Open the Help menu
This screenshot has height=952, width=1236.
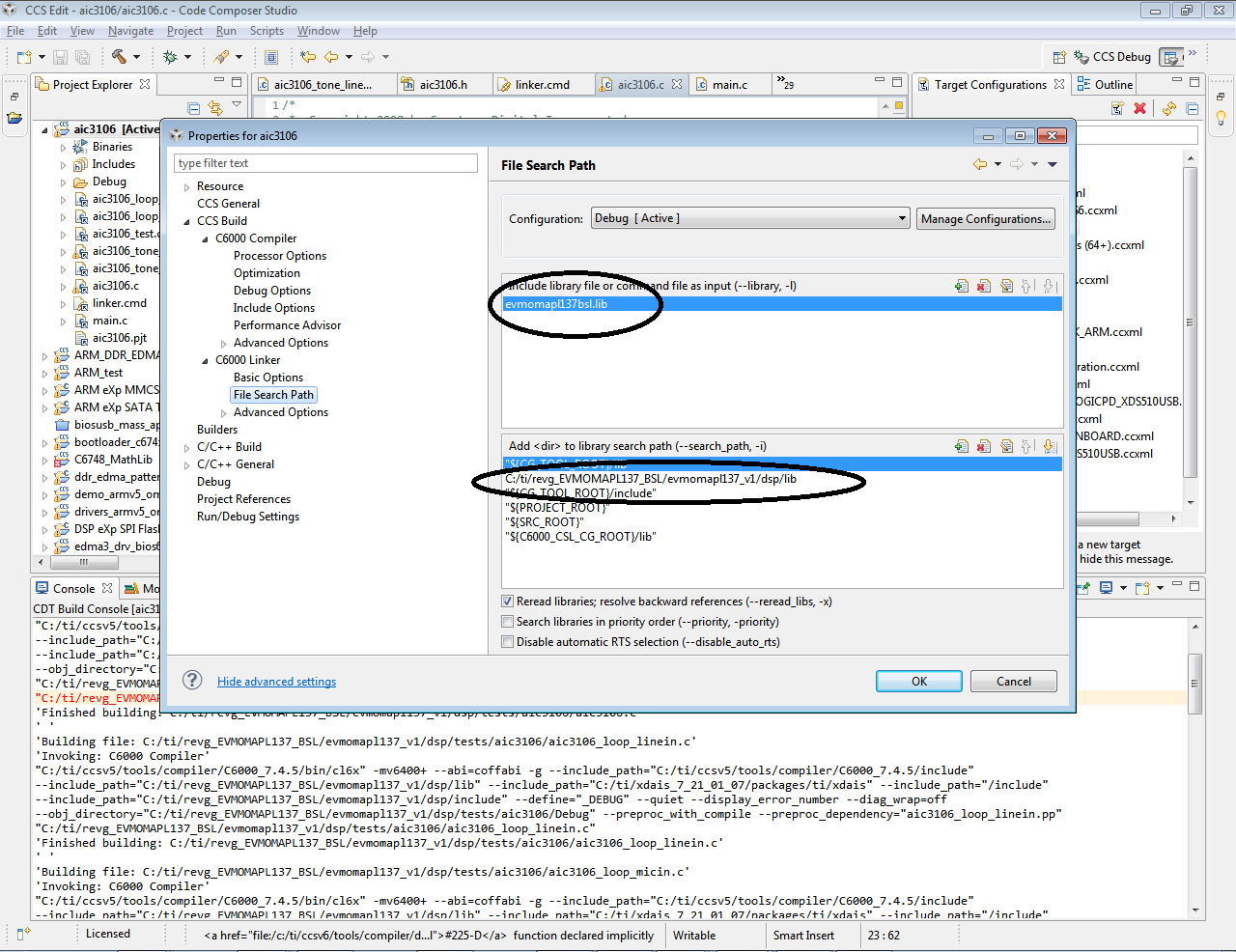click(x=365, y=31)
